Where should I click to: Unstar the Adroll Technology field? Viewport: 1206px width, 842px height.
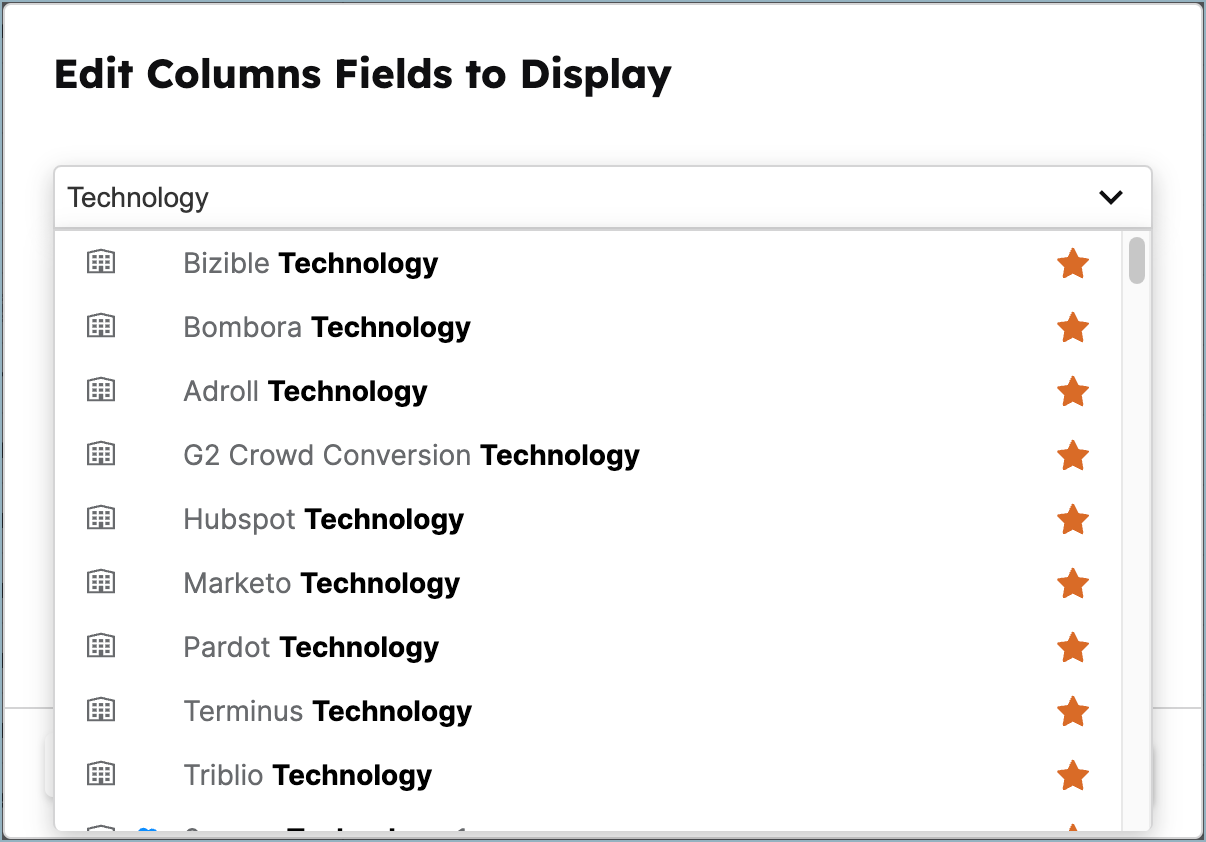point(1073,391)
